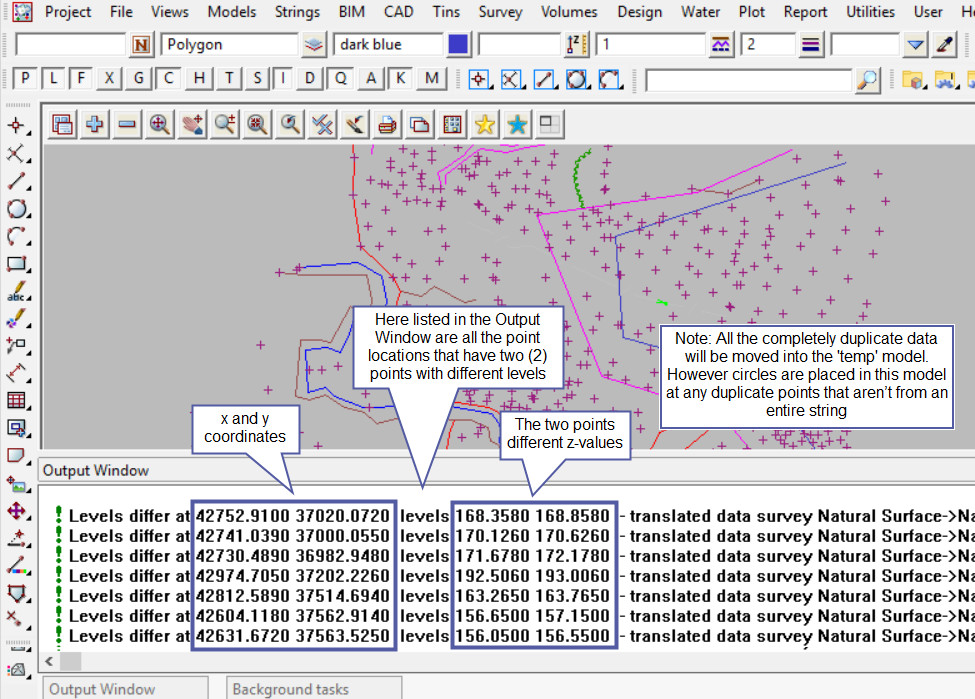The height and width of the screenshot is (699, 975).
Task: Select the circle tool in left toolbar
Action: pos(16,209)
